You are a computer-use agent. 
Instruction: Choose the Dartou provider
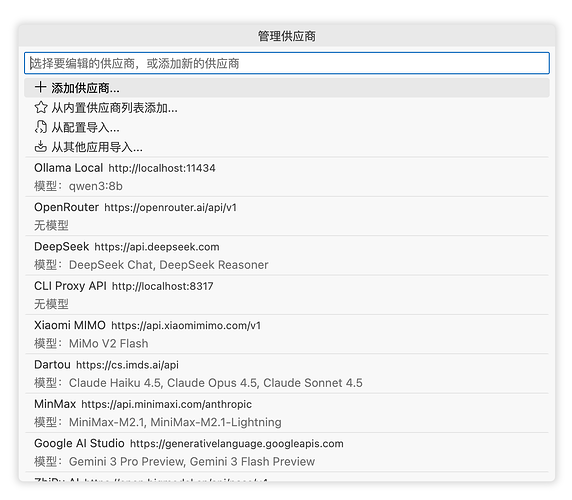[287, 374]
